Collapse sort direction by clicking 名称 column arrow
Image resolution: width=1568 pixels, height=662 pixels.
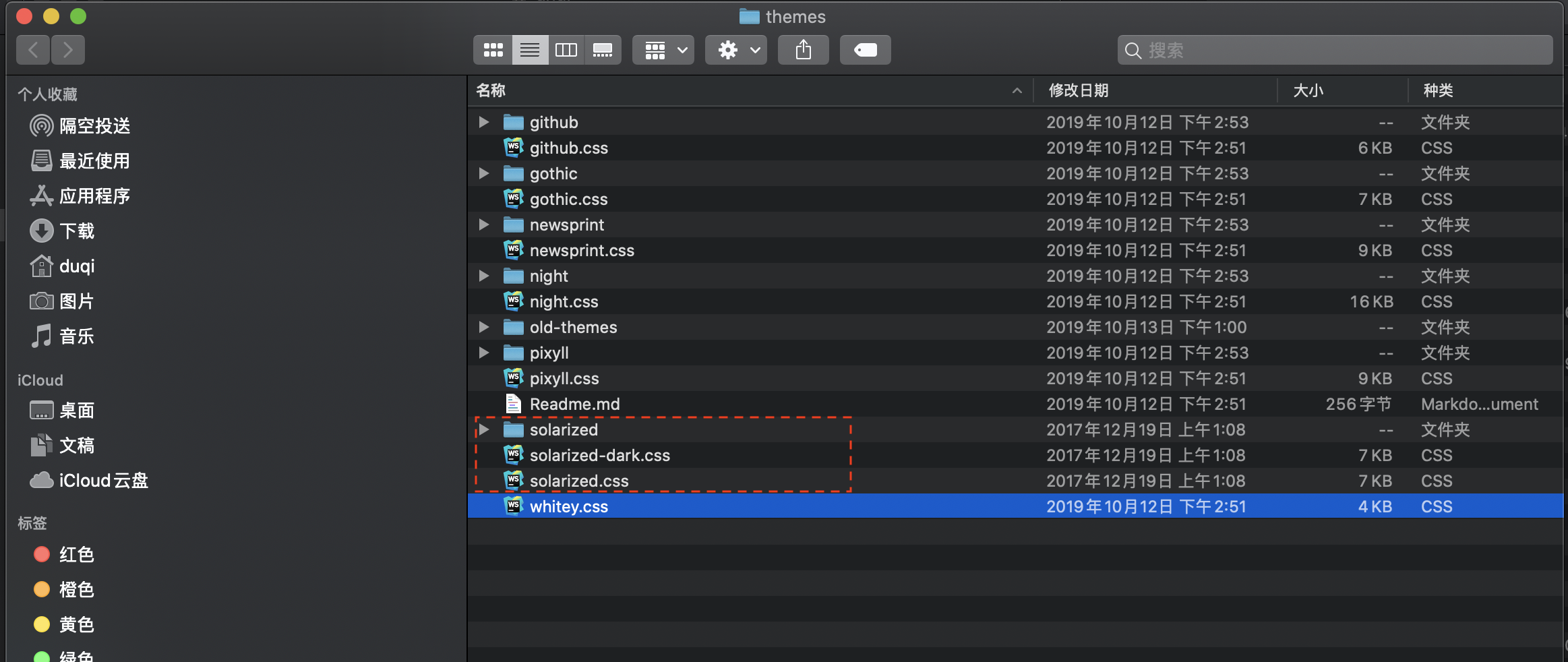pos(1016,90)
